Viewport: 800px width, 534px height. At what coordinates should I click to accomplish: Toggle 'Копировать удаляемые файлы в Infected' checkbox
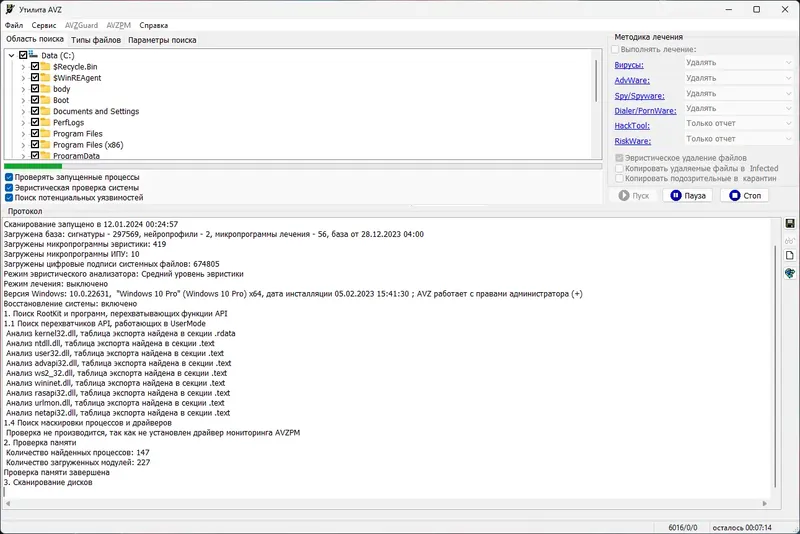pos(619,168)
